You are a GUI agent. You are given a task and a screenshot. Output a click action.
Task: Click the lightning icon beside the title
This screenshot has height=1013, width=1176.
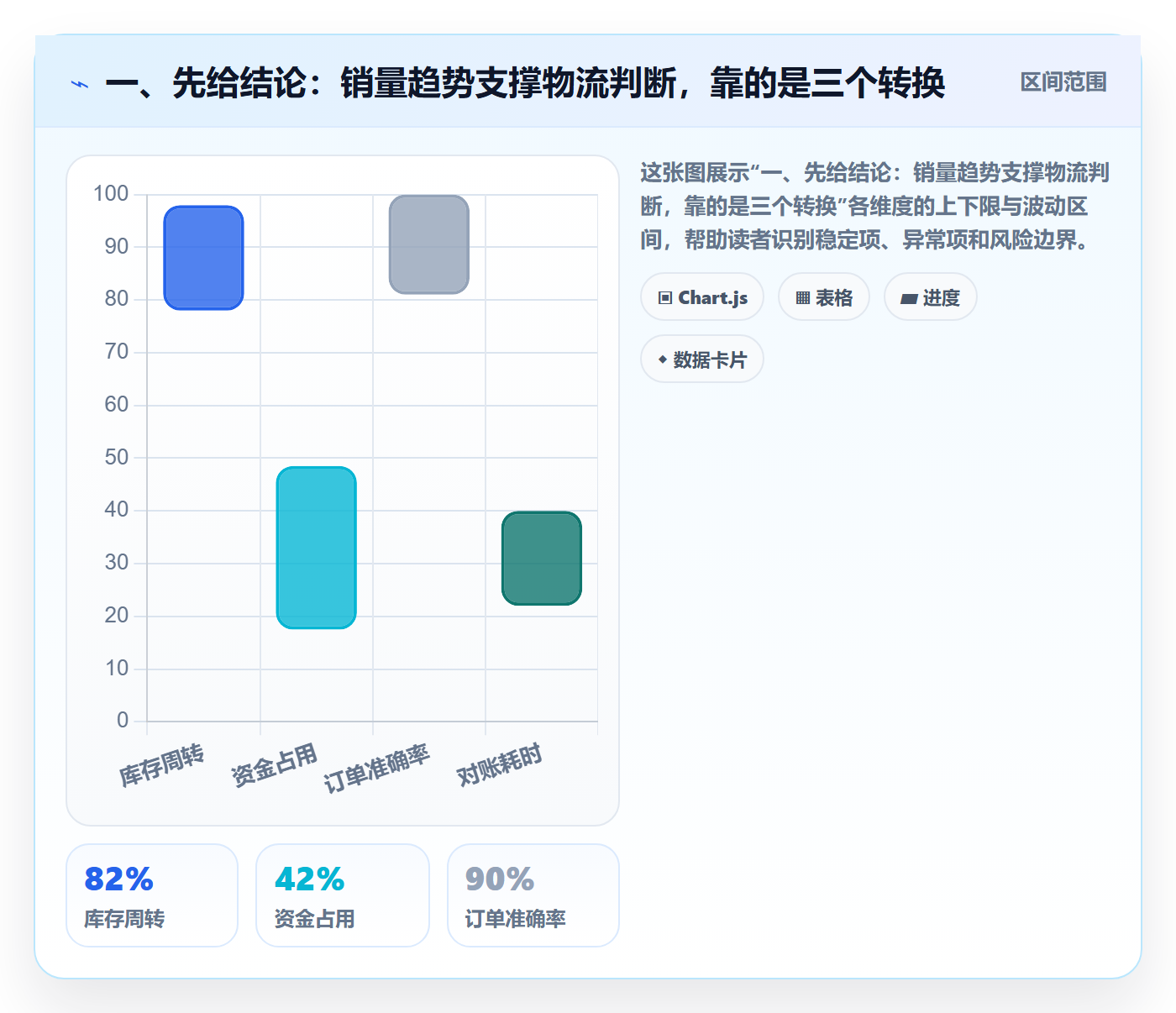(x=80, y=84)
